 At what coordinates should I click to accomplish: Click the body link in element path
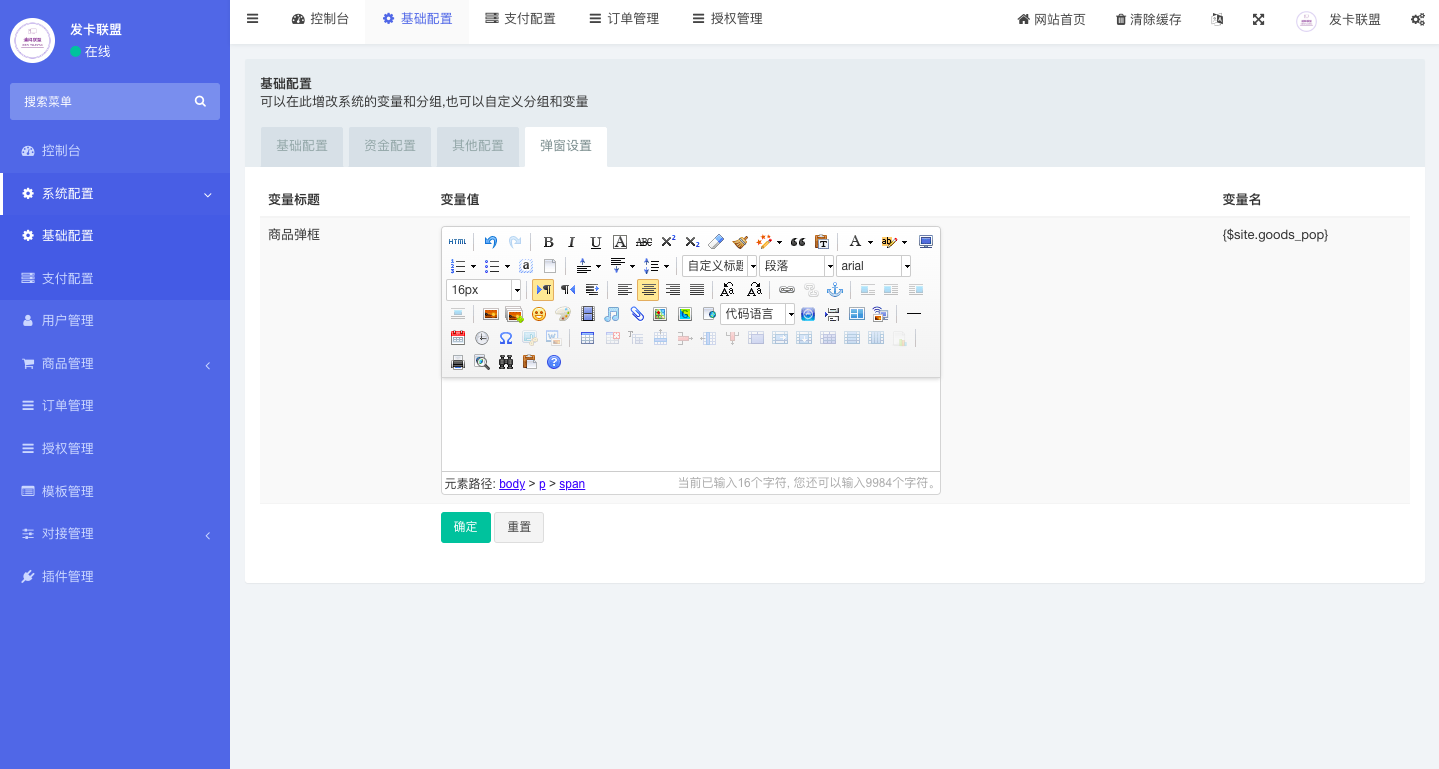click(512, 484)
